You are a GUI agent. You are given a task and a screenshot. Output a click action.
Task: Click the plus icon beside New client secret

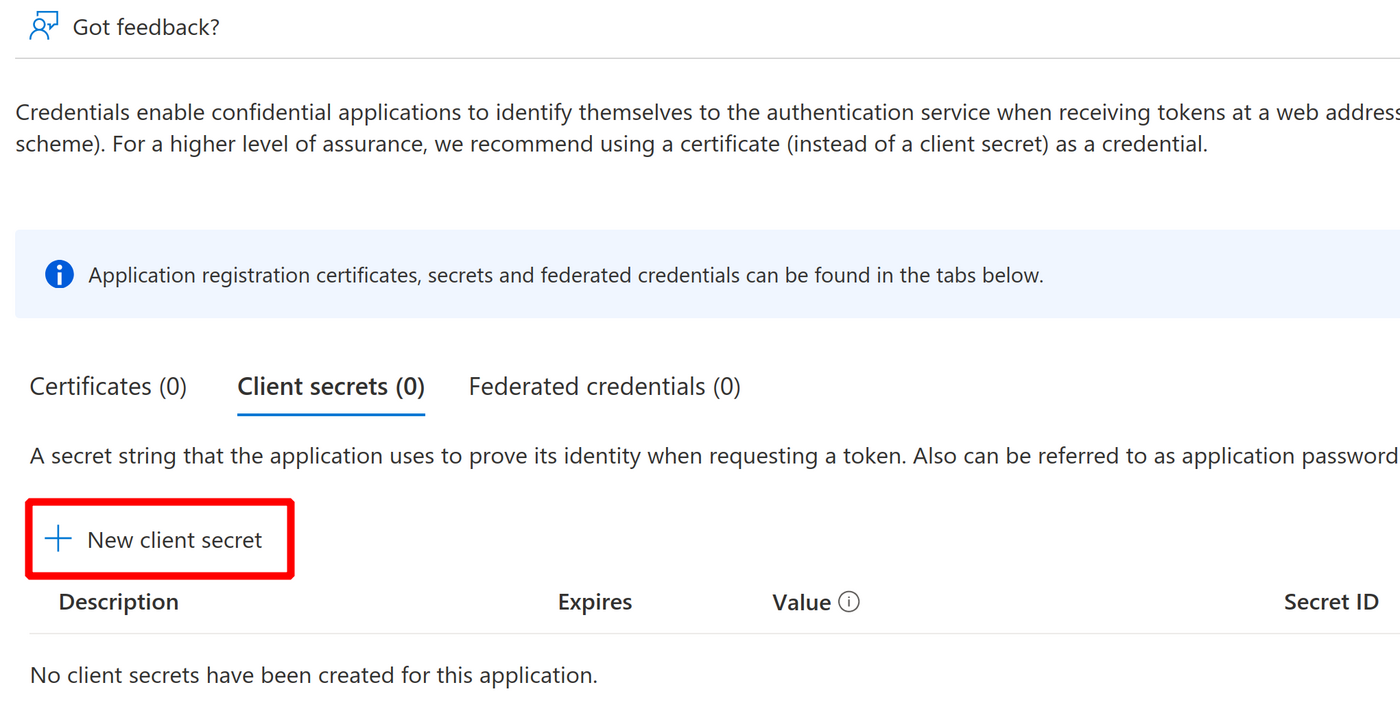click(57, 539)
